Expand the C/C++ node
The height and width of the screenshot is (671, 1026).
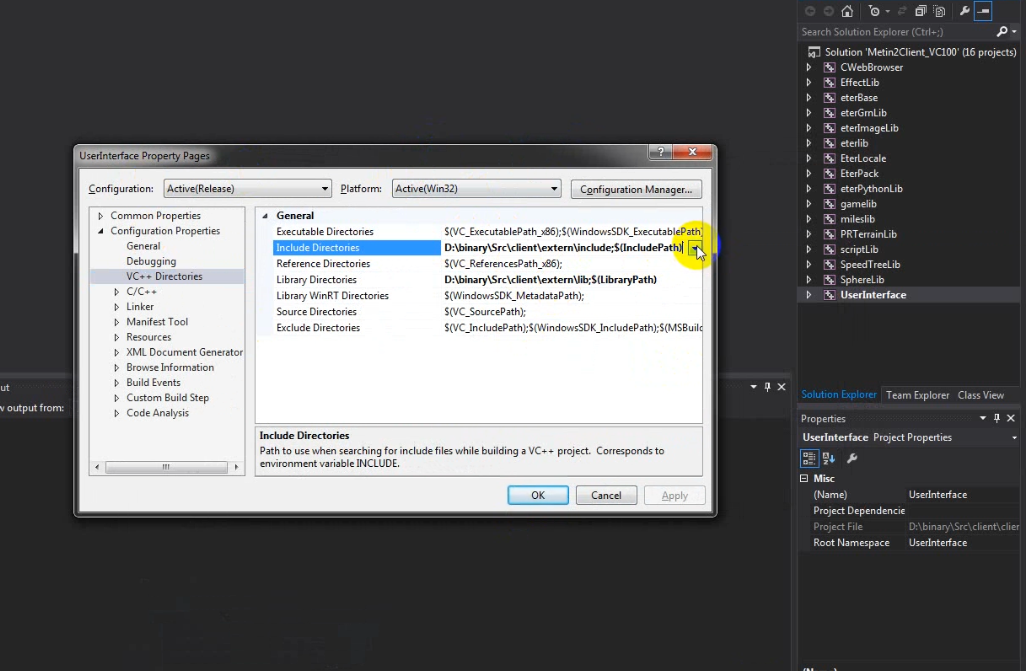(116, 292)
